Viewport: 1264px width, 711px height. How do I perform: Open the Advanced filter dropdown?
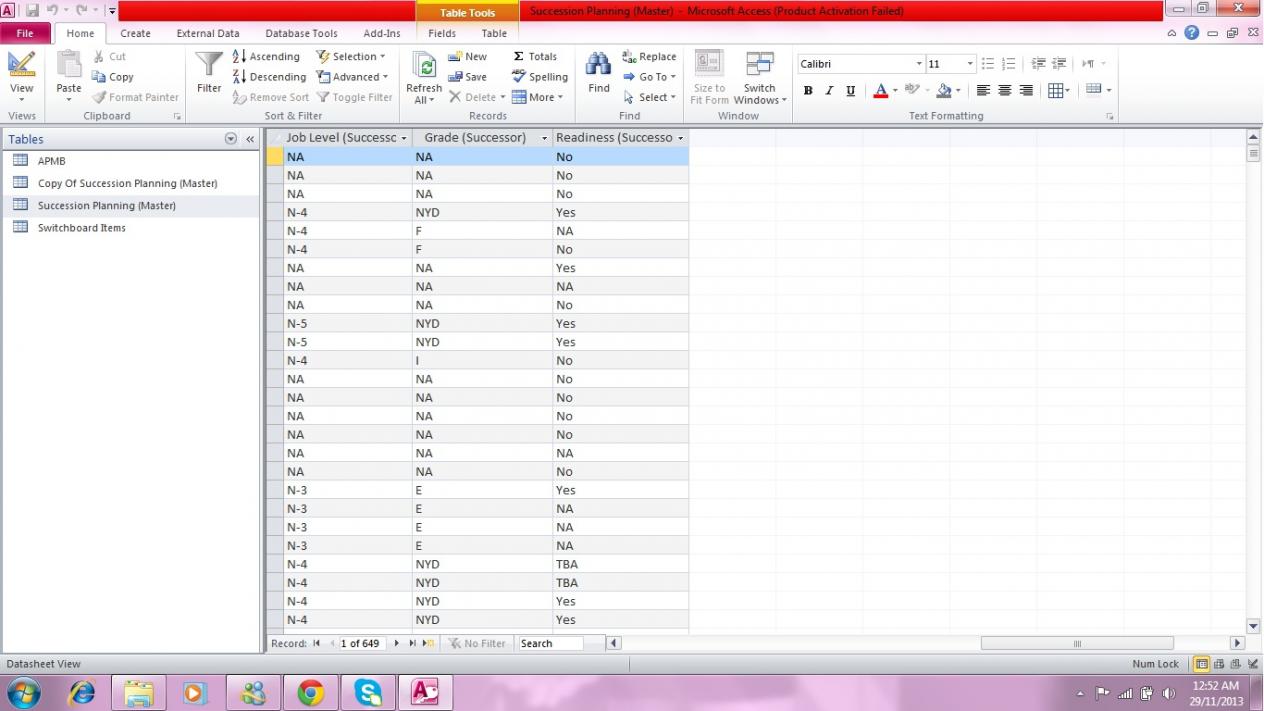[352, 77]
